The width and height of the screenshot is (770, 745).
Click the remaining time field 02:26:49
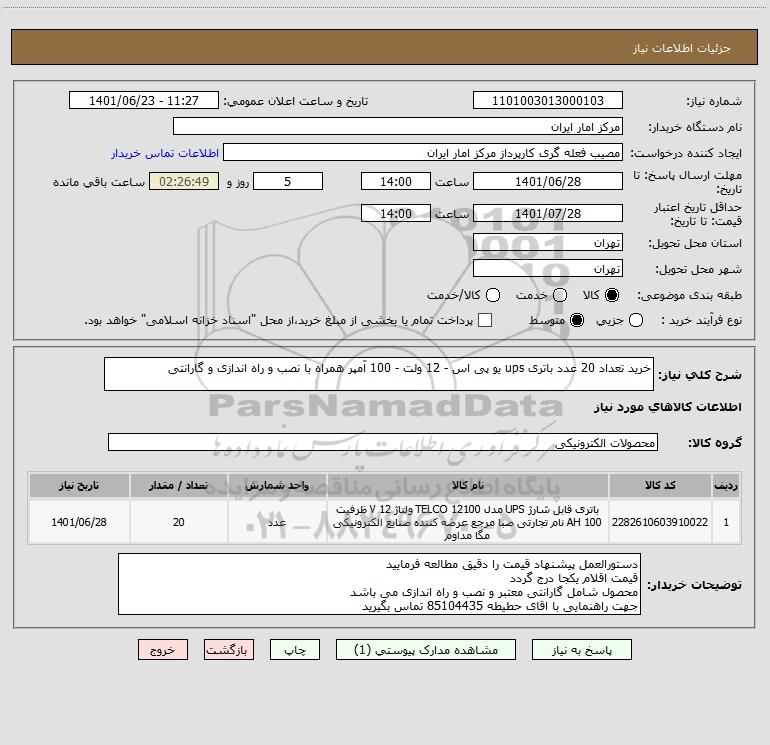tap(184, 181)
